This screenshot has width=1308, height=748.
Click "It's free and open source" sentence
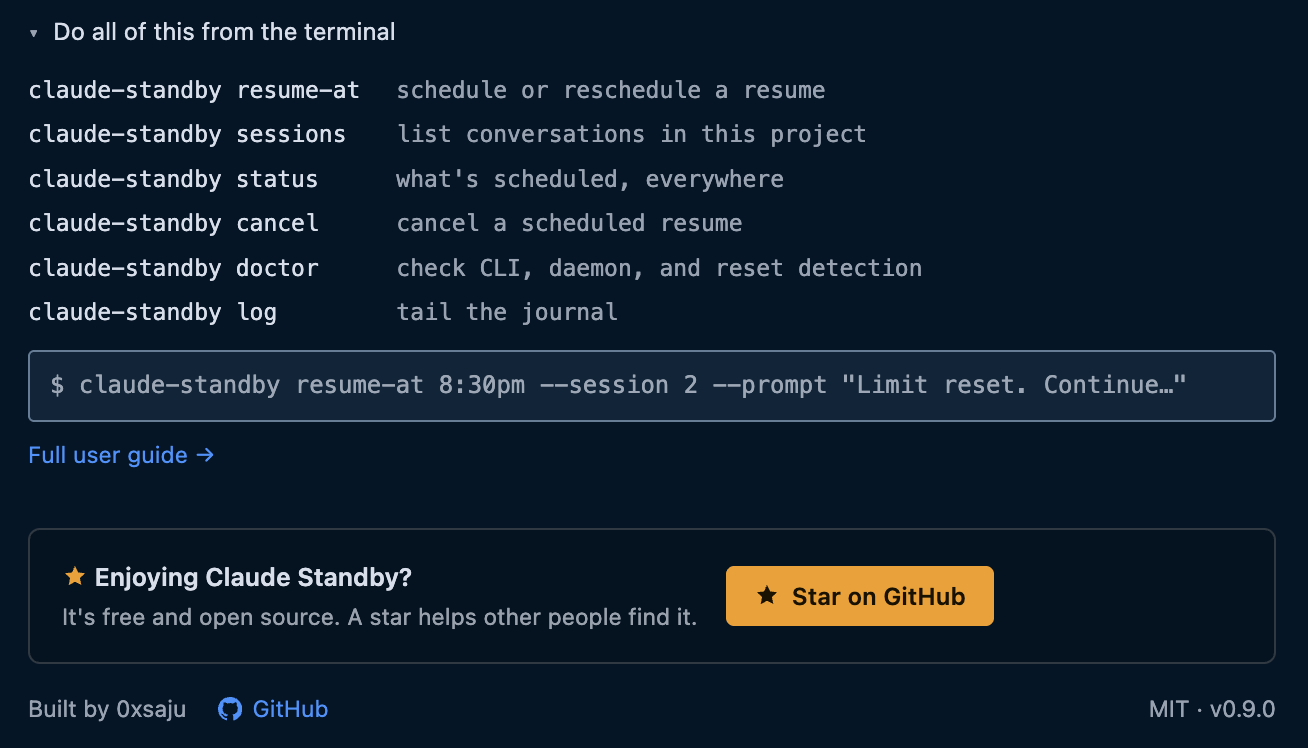[379, 616]
